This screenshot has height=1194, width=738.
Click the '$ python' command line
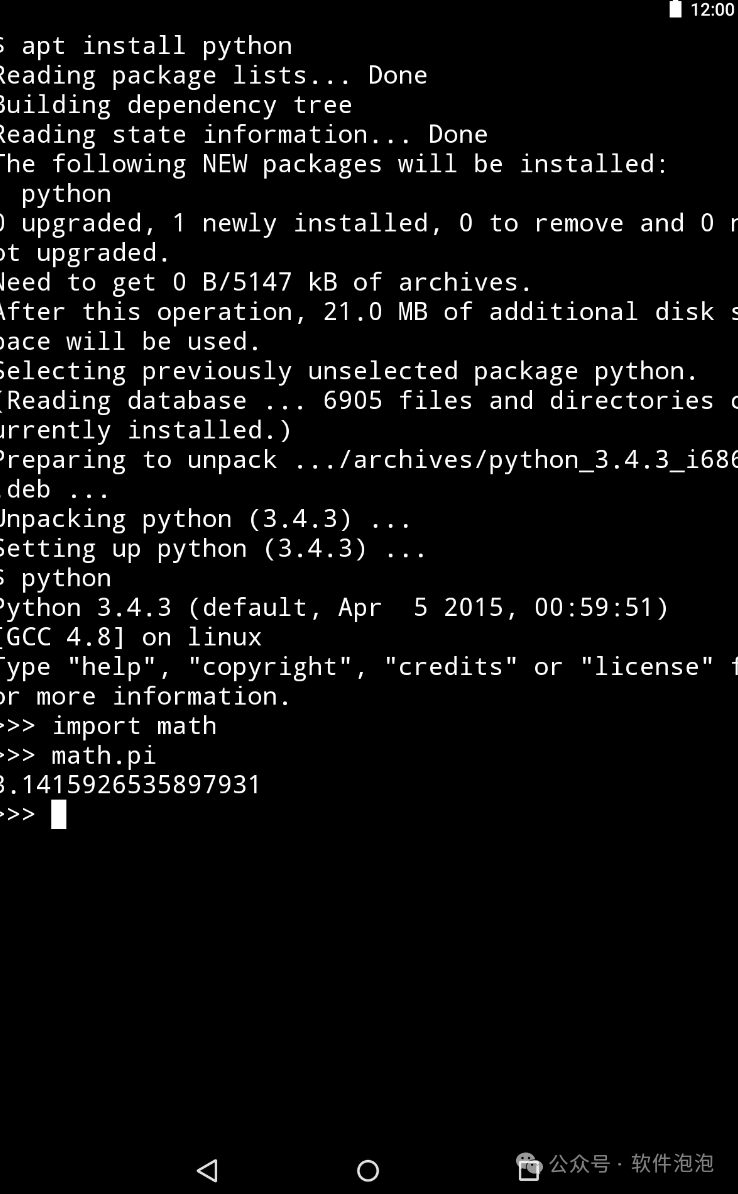tap(56, 578)
